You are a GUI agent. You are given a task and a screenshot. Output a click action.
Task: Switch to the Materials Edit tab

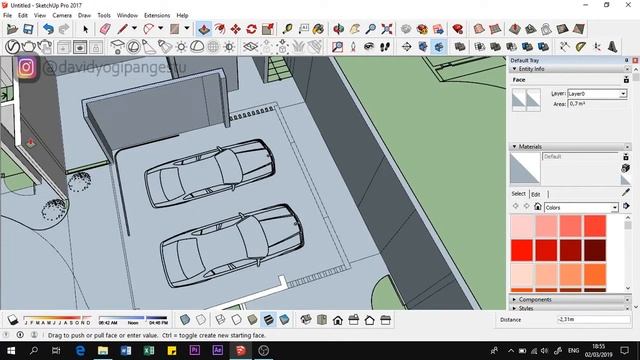pyautogui.click(x=536, y=194)
